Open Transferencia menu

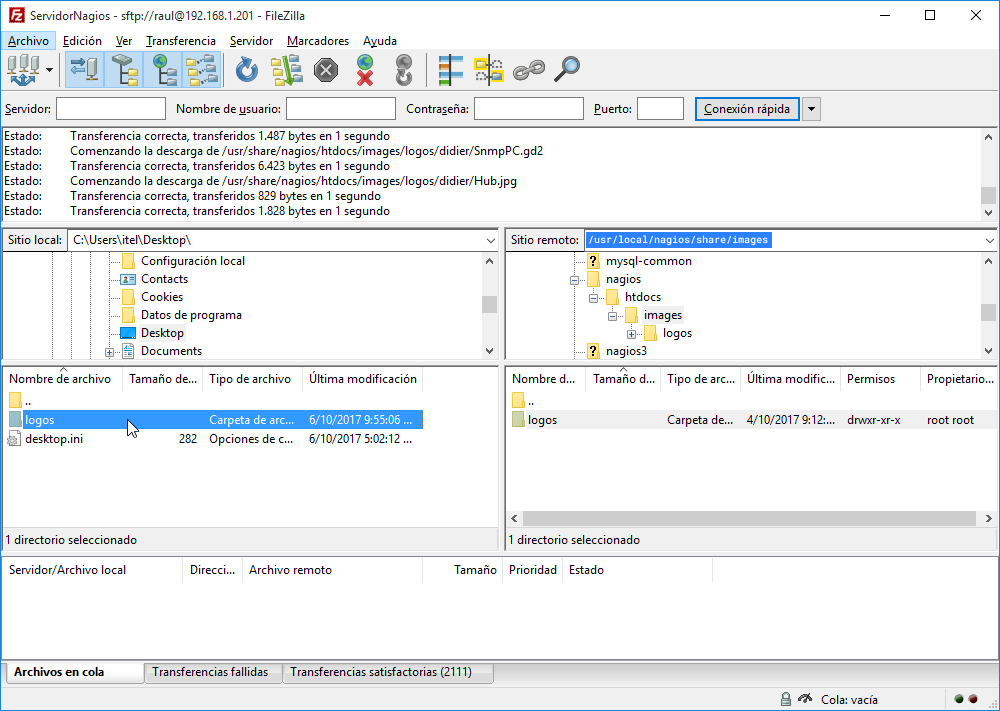[180, 41]
